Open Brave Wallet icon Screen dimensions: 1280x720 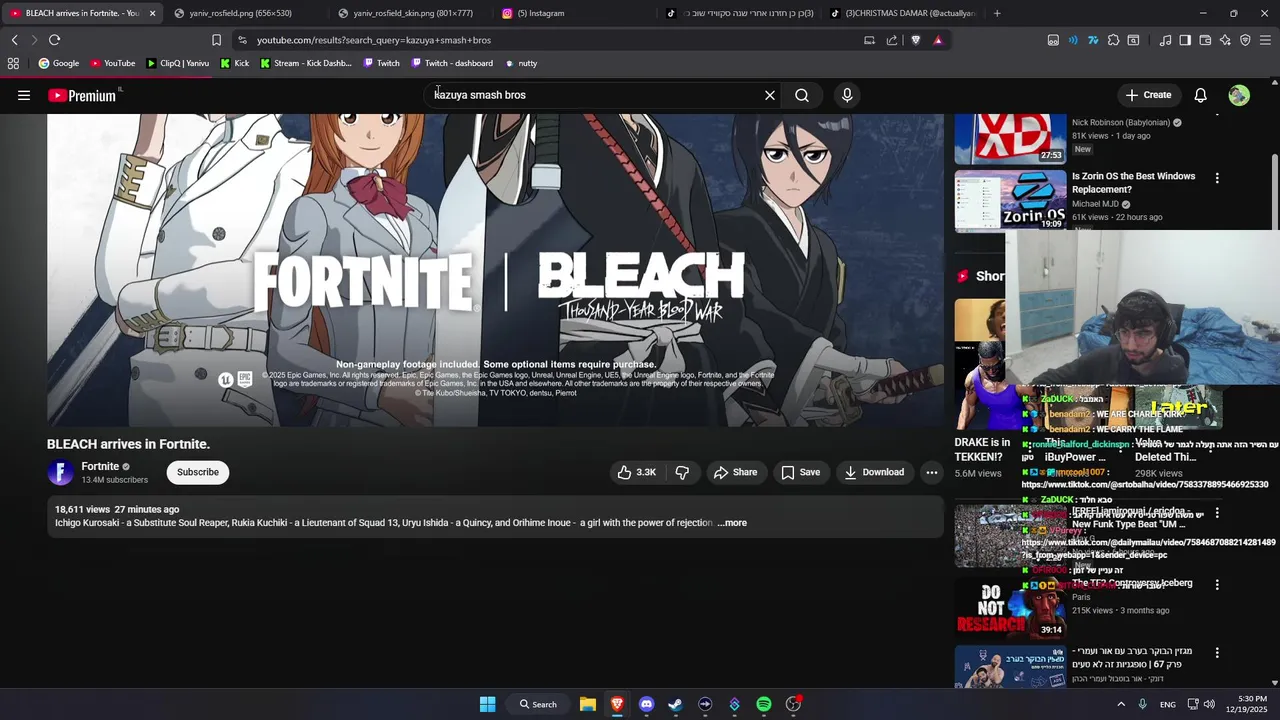1205,40
